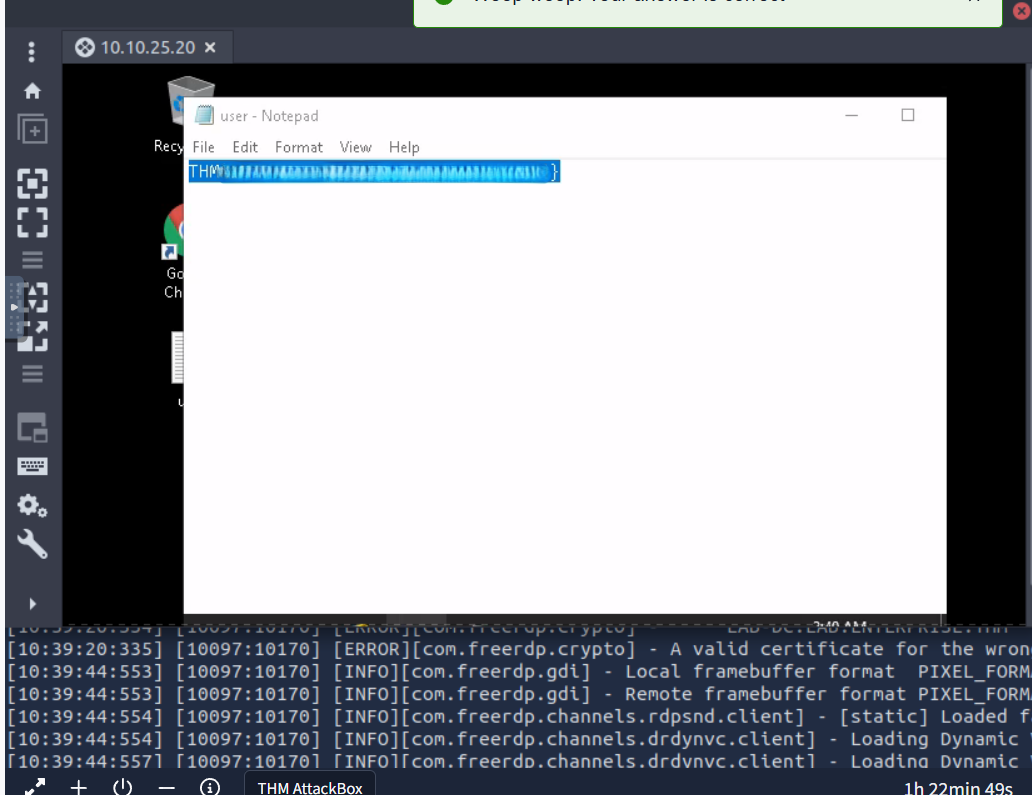This screenshot has width=1032, height=795.
Task: Click the THM AttackBox button
Action: [x=310, y=787]
